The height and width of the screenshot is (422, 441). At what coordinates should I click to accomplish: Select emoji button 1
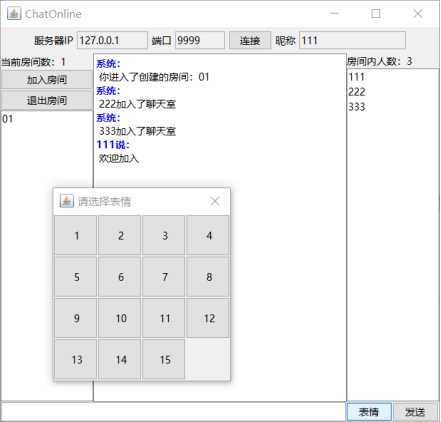pos(76,235)
